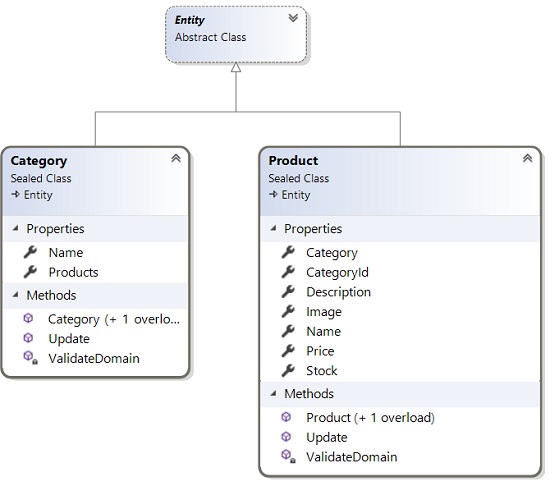
Task: Select the Product (+ 1 overload) constructor
Action: click(x=370, y=418)
